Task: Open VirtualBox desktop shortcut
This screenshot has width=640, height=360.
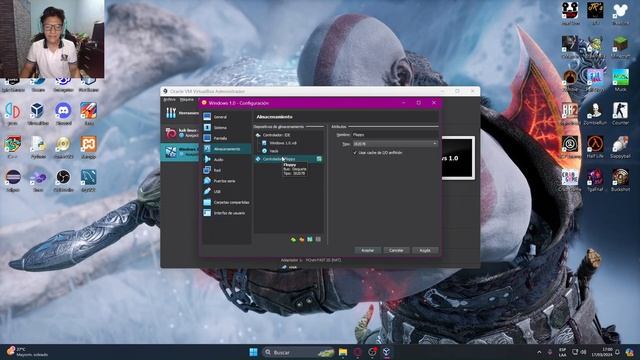Action: (38, 113)
